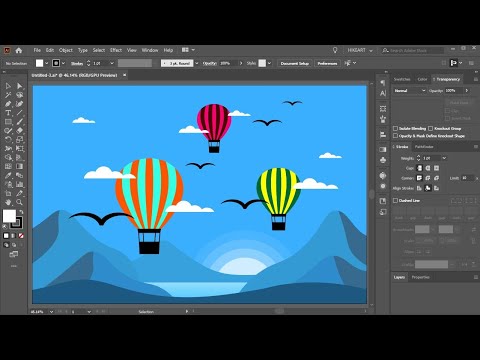This screenshot has height=360, width=480.
Task: Select the Shaper tool
Action: [8, 131]
